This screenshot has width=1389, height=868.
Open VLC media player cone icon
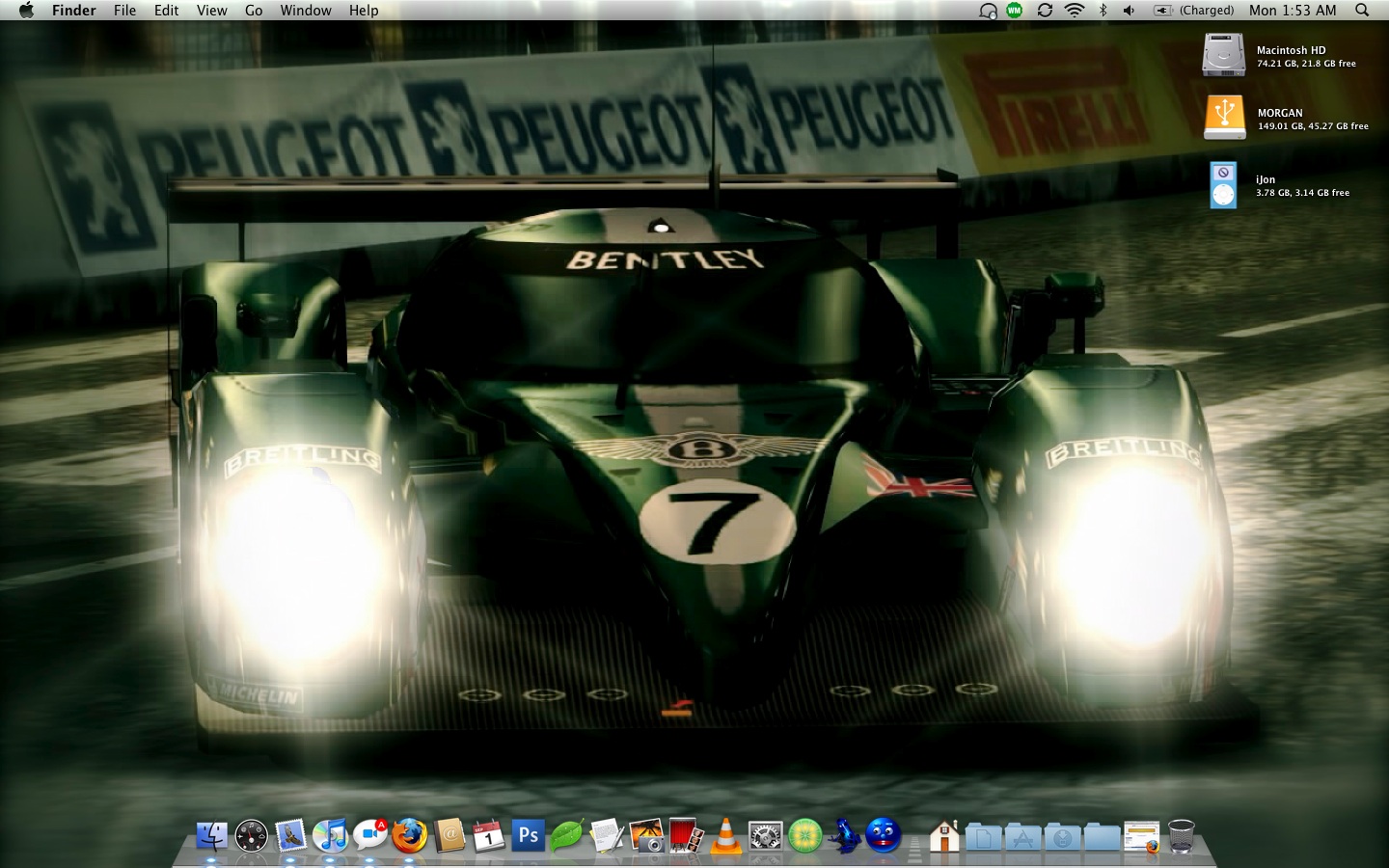[725, 835]
